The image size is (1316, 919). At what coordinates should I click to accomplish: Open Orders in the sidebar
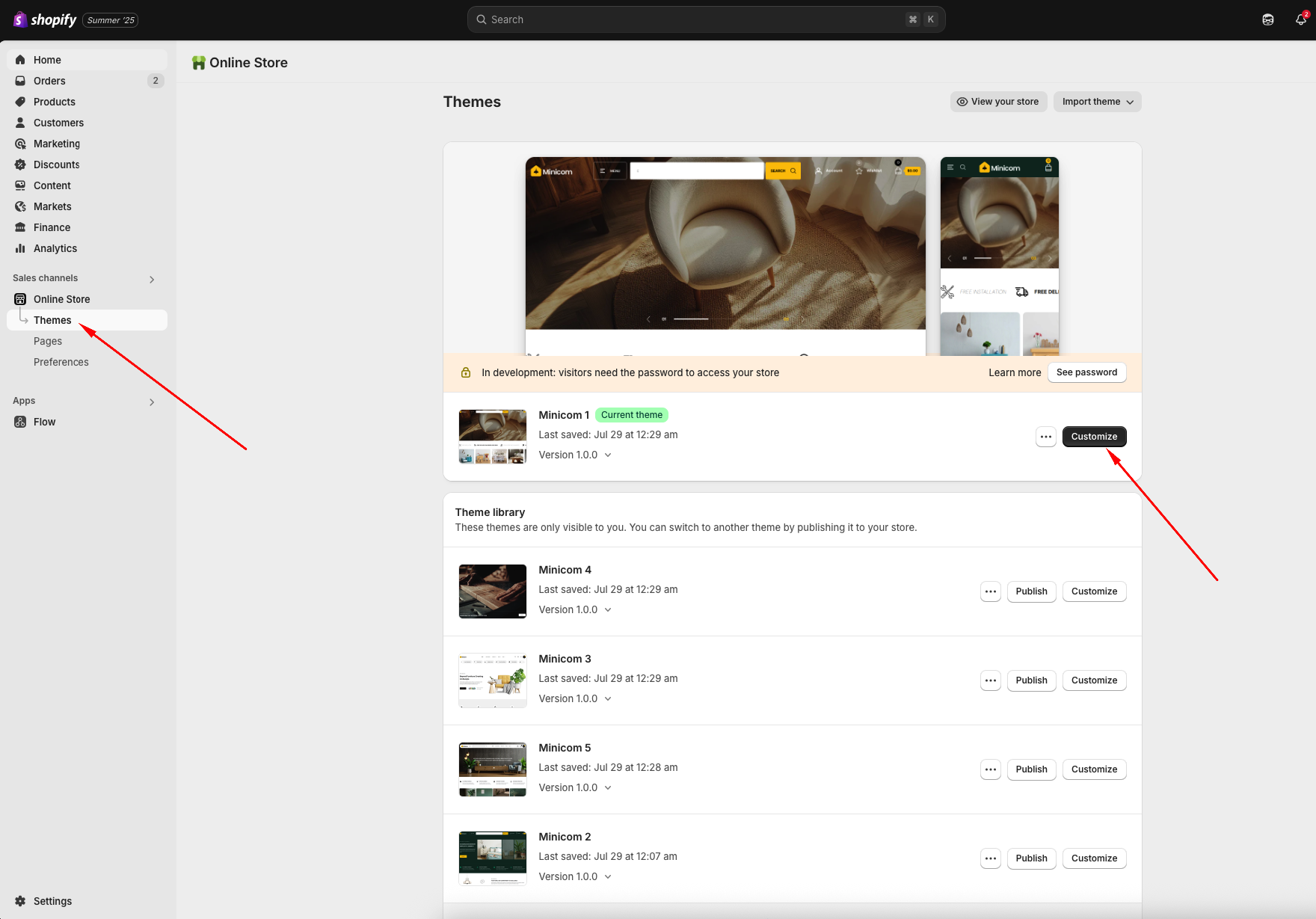pyautogui.click(x=49, y=81)
